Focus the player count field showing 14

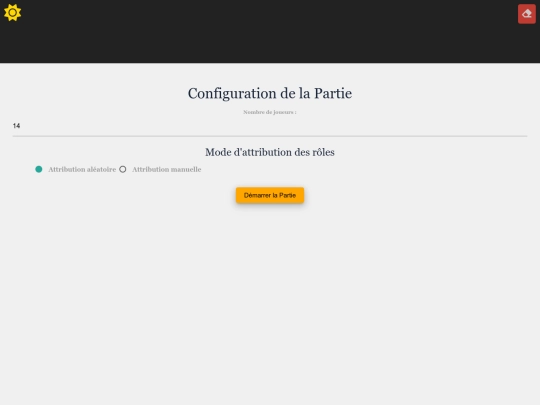(x=270, y=126)
